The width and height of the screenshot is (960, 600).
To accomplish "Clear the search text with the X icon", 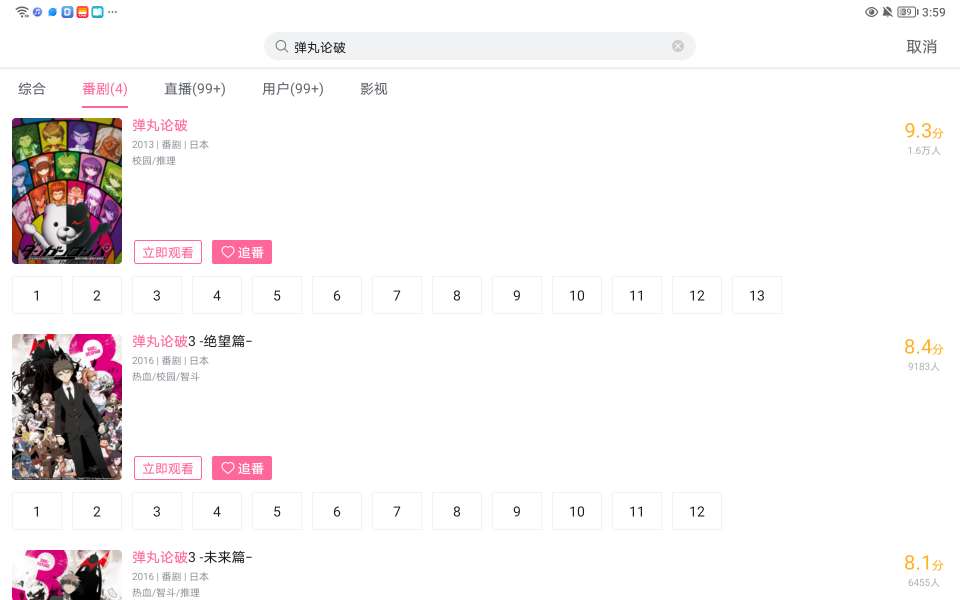I will coord(678,46).
